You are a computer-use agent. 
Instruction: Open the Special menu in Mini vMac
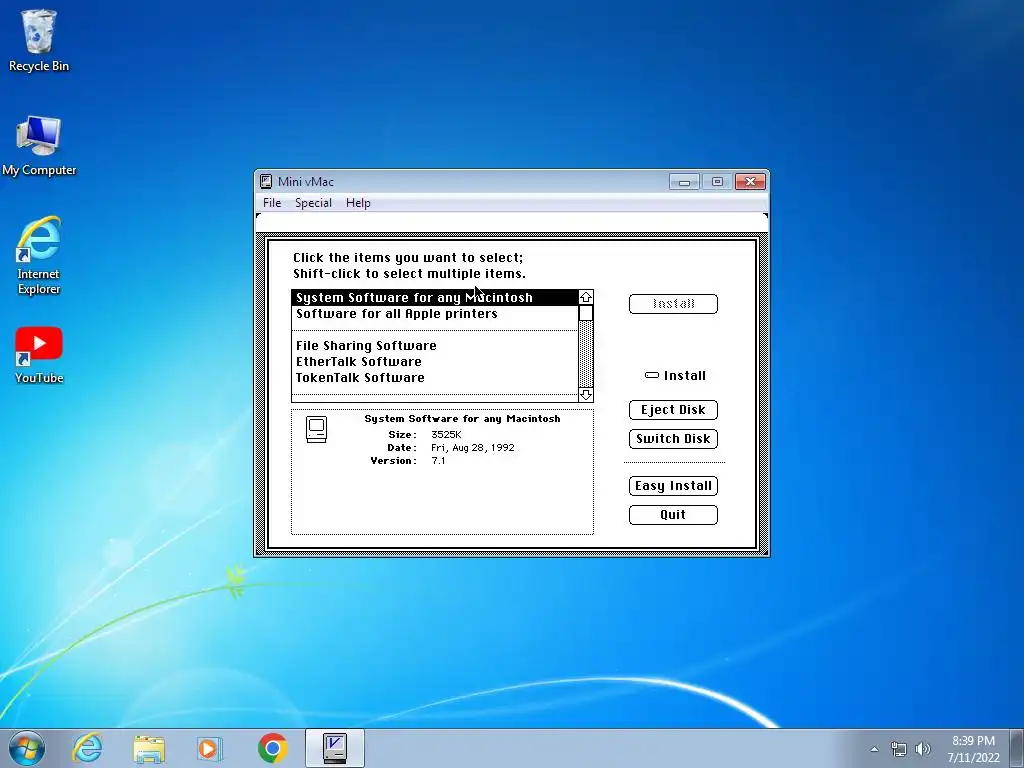click(x=313, y=203)
